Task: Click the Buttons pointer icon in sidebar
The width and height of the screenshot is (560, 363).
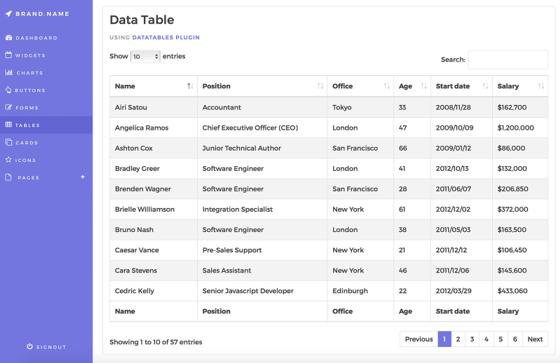Action: (9, 90)
